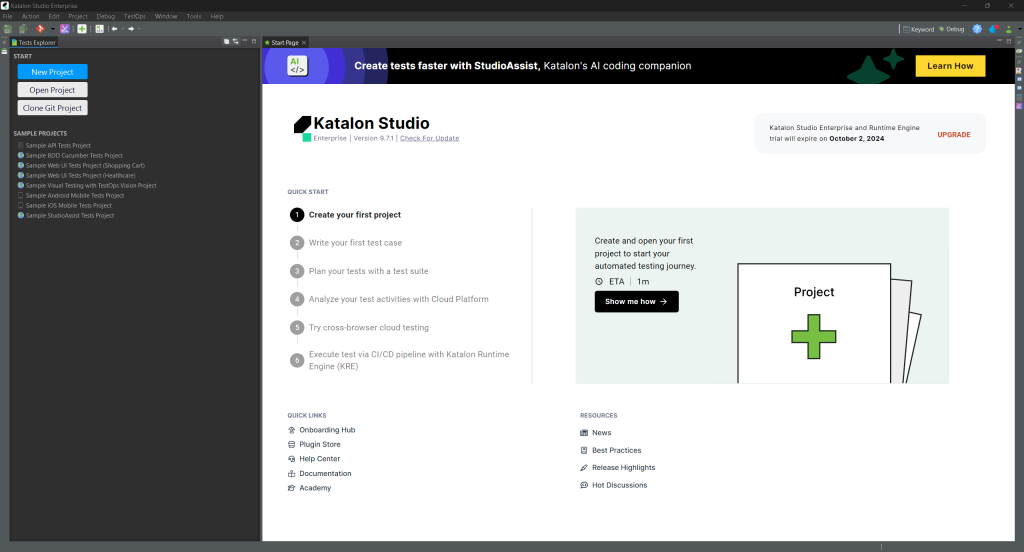The image size is (1024, 552).
Task: Open the Documentation quick link
Action: pos(319,474)
